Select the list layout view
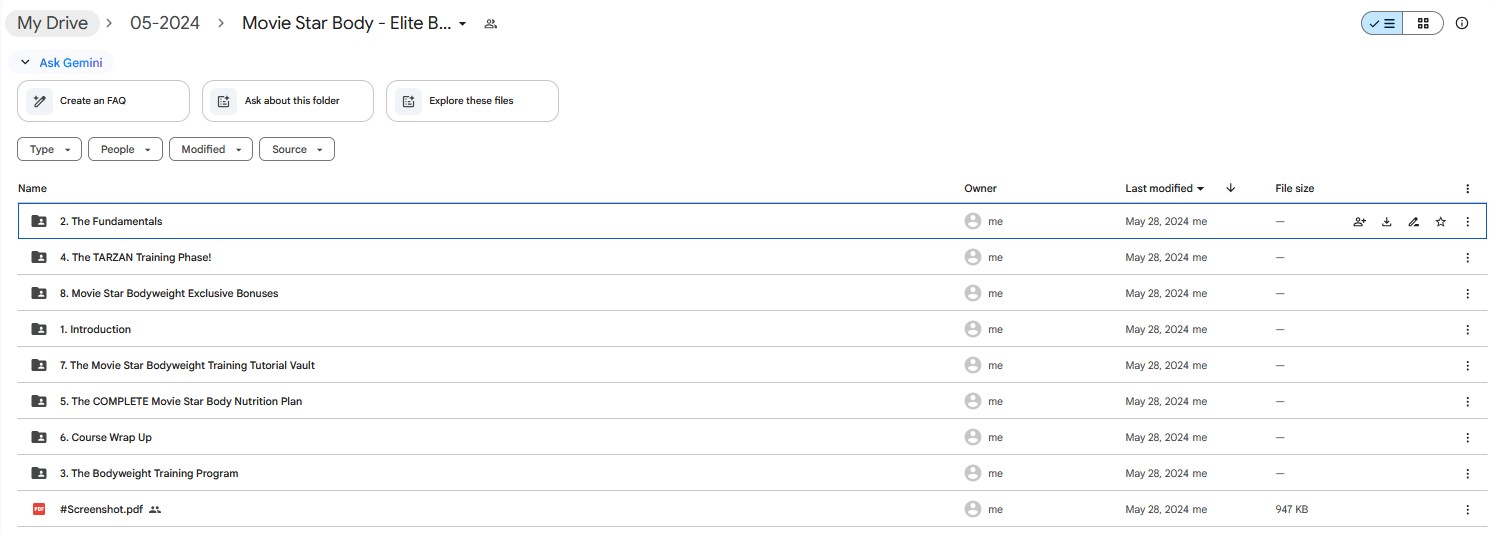 pyautogui.click(x=1382, y=23)
